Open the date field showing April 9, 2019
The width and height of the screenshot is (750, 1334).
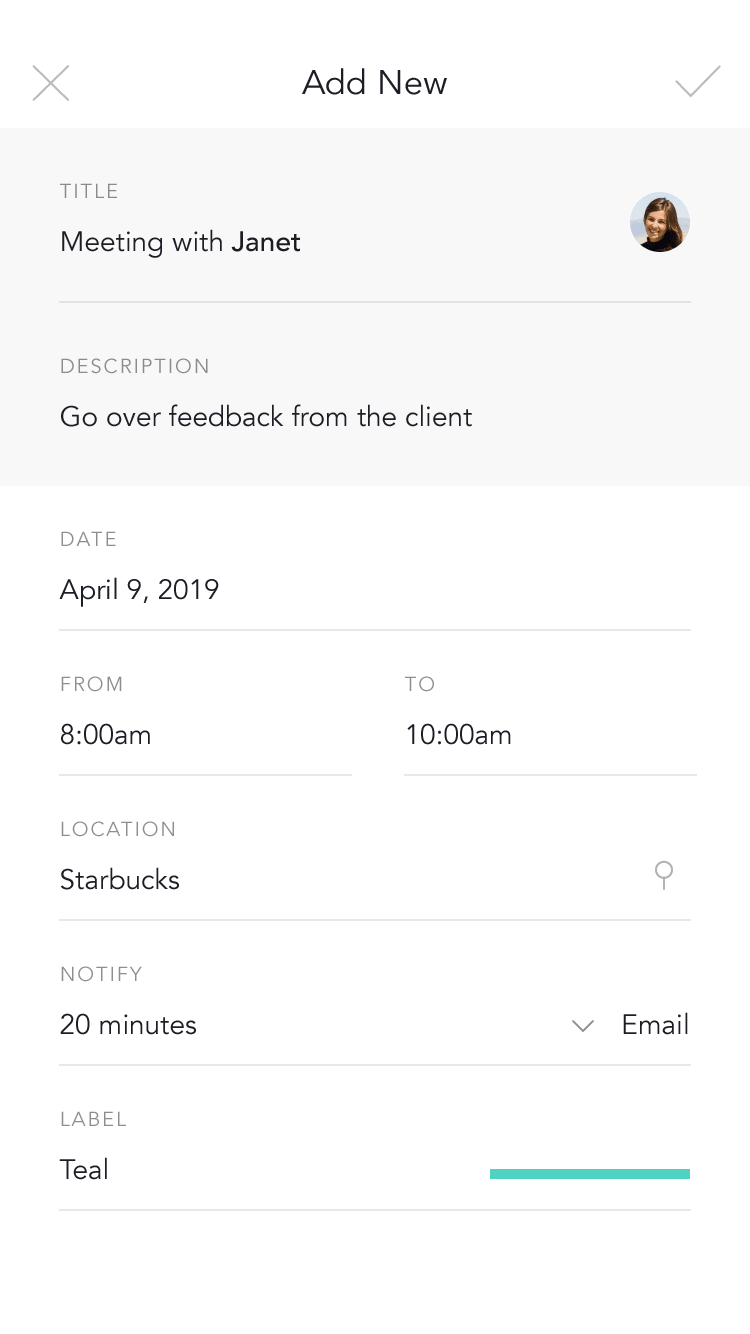coord(140,590)
